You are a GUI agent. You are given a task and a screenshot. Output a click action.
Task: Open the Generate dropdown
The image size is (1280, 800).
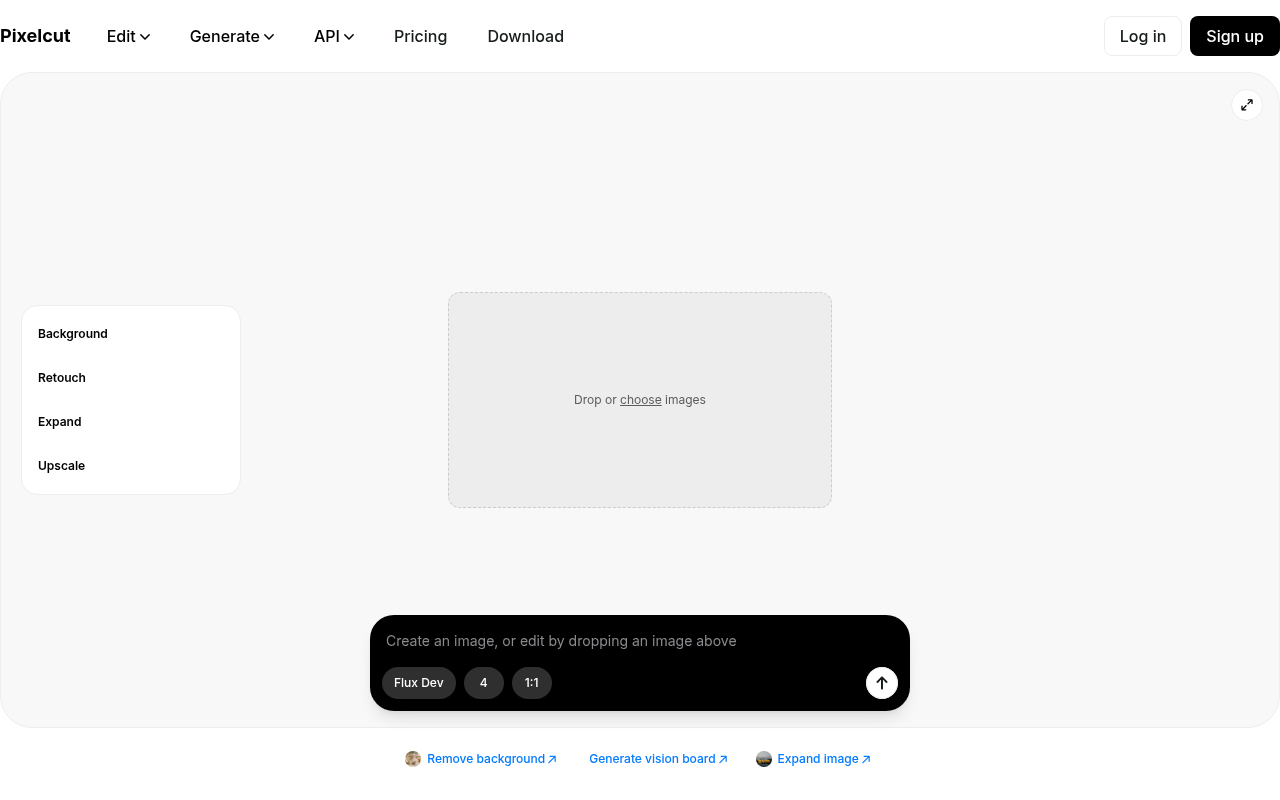tap(231, 36)
